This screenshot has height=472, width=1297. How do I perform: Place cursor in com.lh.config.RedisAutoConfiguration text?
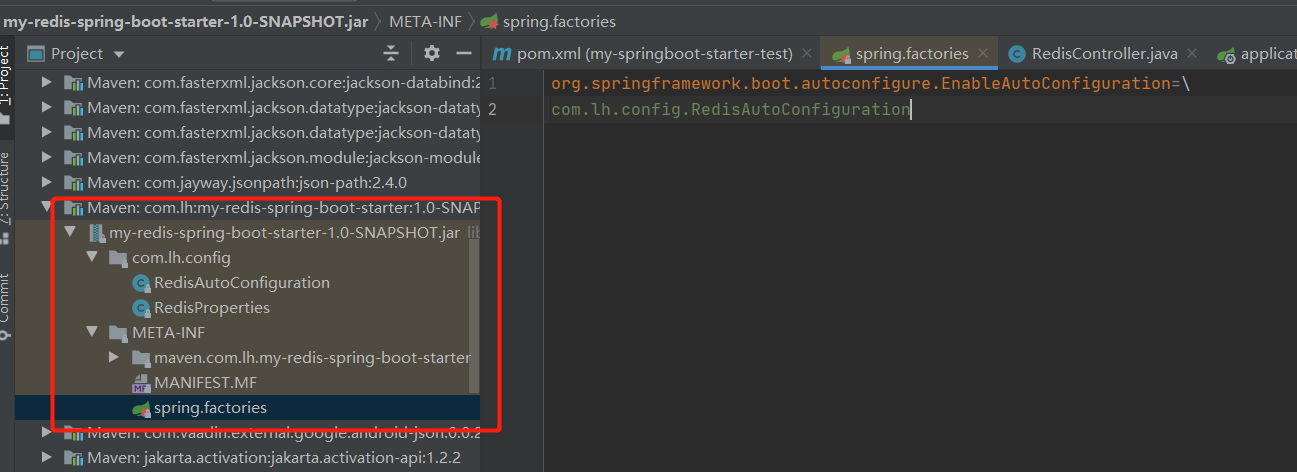(x=731, y=110)
